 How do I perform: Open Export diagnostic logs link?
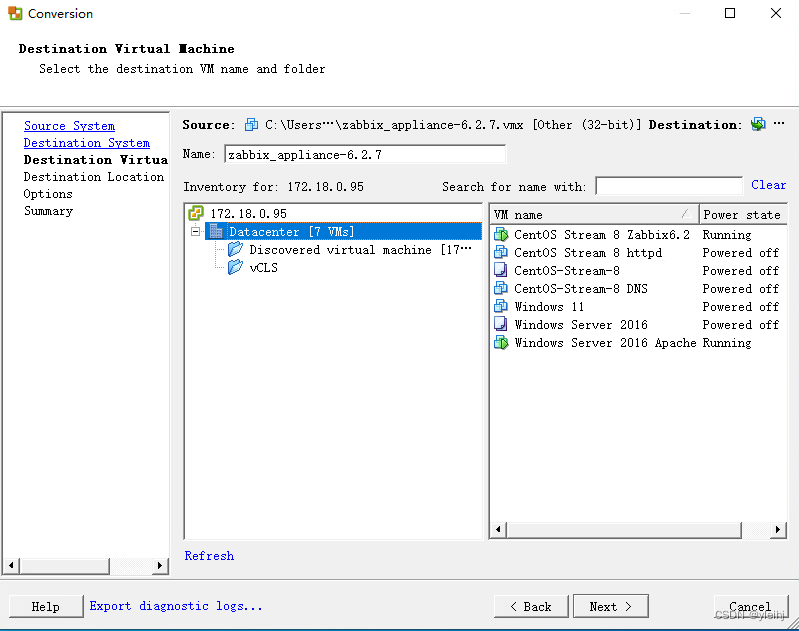(176, 606)
